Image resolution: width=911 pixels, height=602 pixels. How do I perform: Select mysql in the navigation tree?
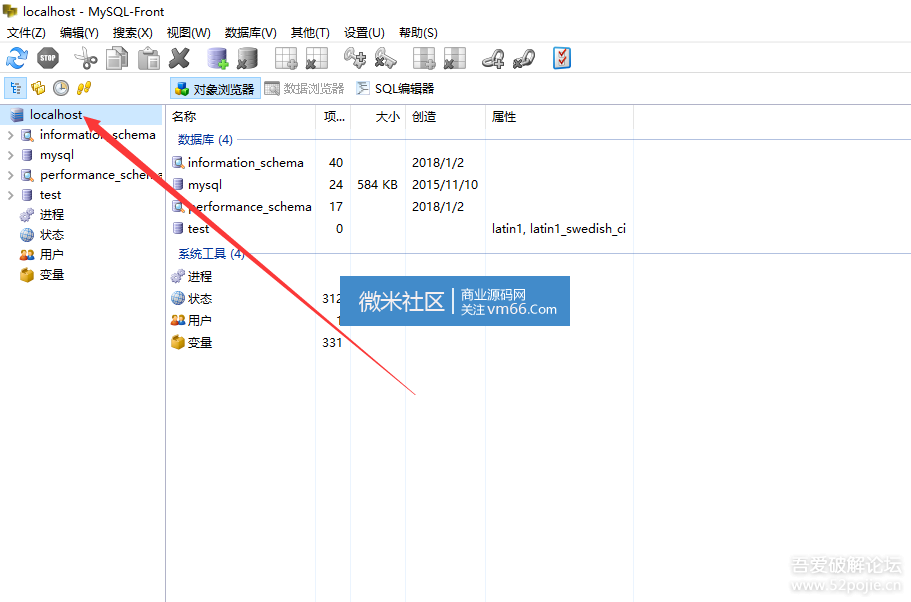57,155
